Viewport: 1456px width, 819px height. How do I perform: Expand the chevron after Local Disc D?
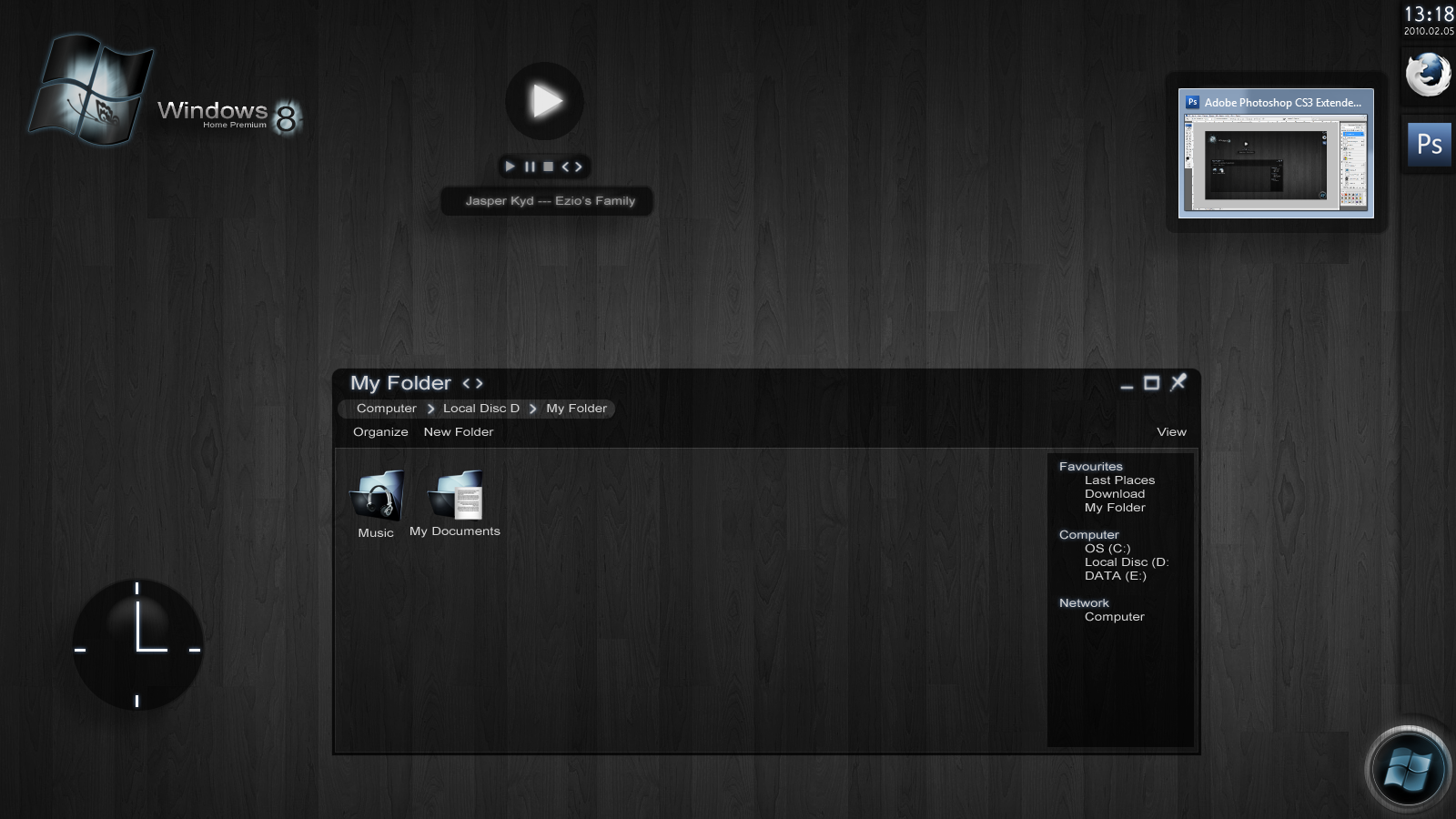533,409
